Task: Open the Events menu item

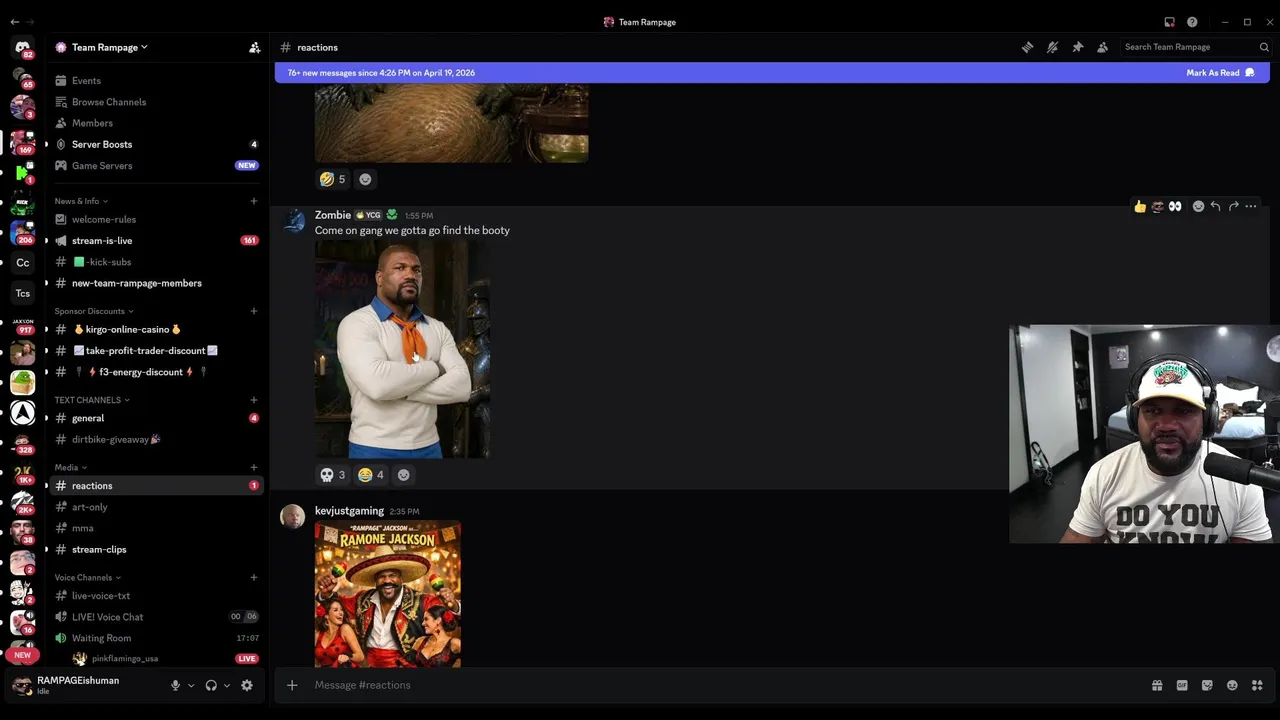Action: click(x=155, y=80)
